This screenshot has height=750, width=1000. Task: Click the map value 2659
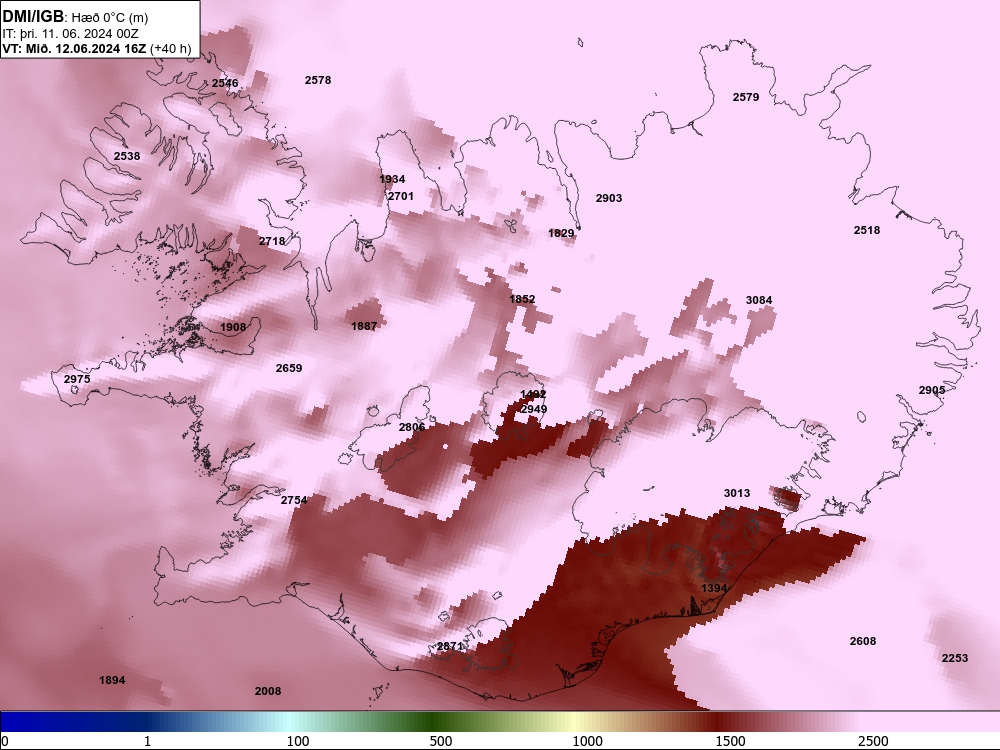[289, 368]
